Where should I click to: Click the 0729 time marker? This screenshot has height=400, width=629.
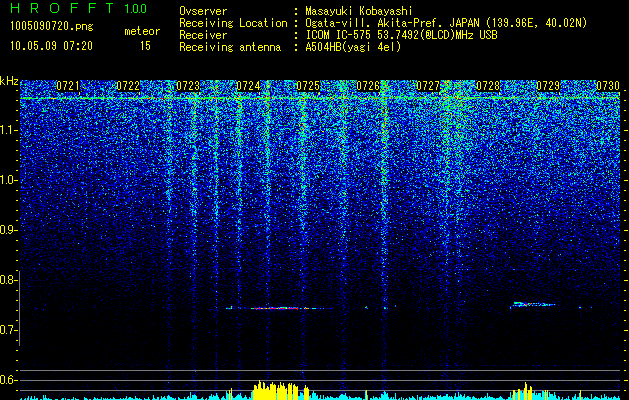click(x=548, y=86)
